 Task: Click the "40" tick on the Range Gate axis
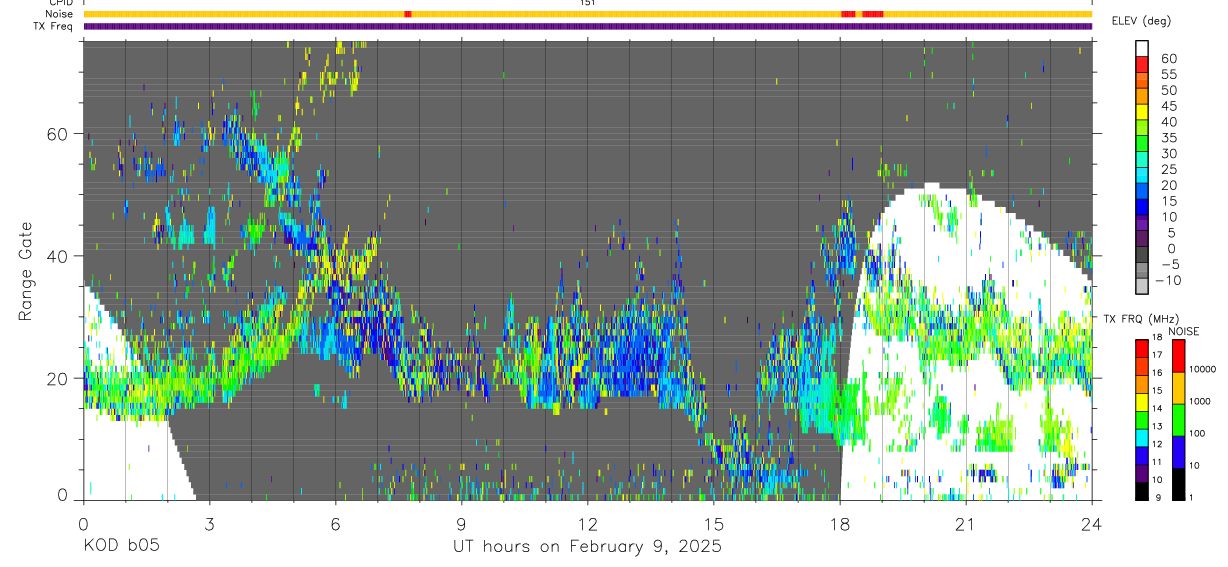56,256
